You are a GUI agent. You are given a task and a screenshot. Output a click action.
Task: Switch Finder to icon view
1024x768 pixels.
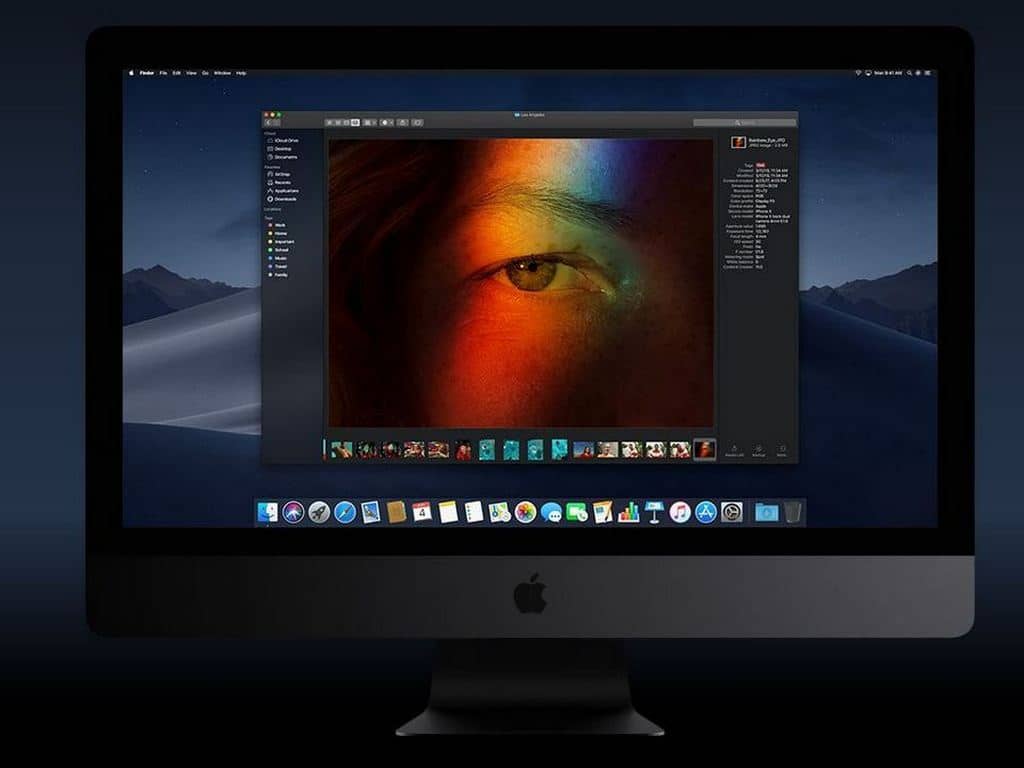tap(329, 122)
